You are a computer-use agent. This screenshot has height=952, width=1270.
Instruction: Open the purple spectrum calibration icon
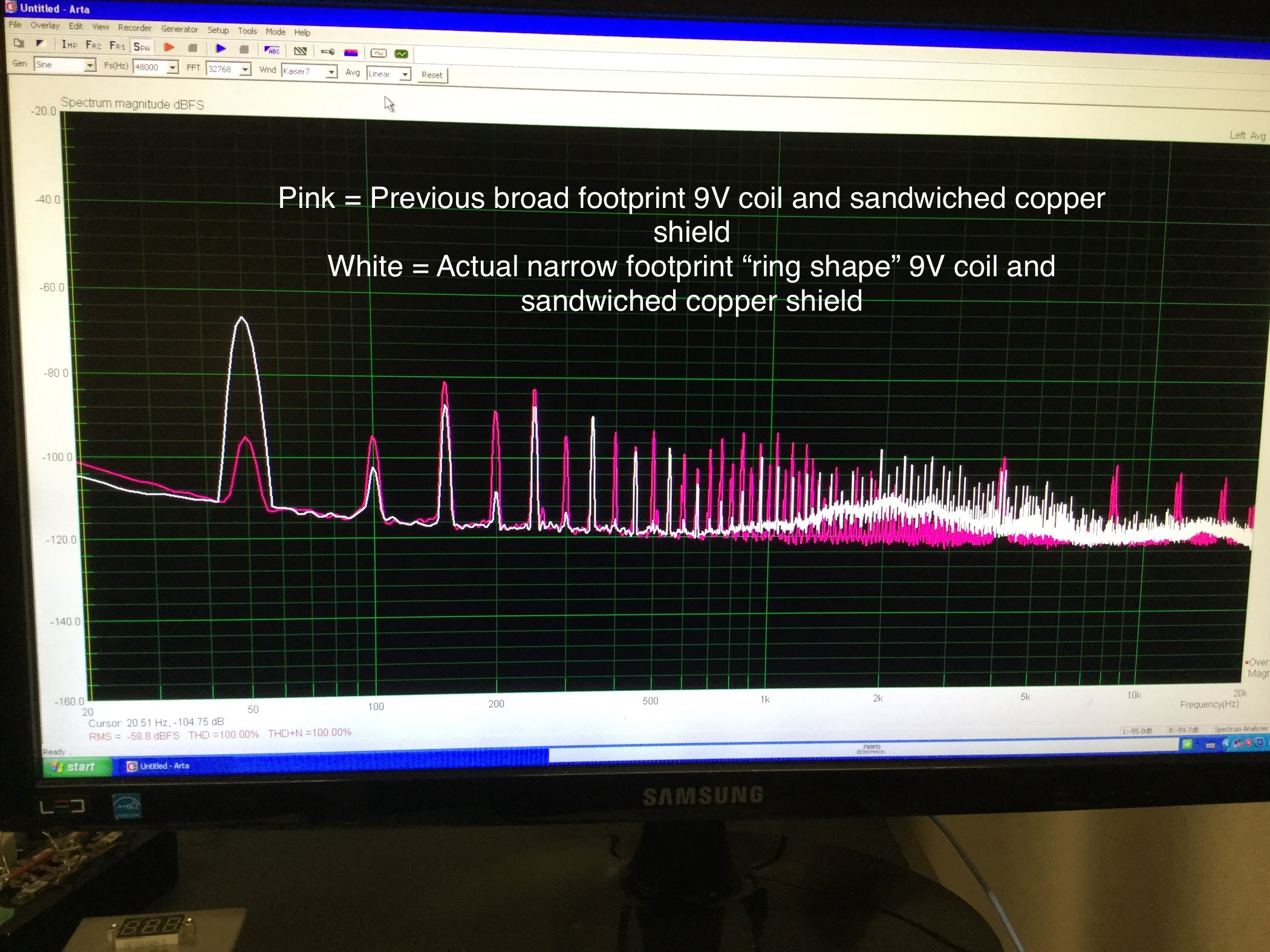coord(351,53)
